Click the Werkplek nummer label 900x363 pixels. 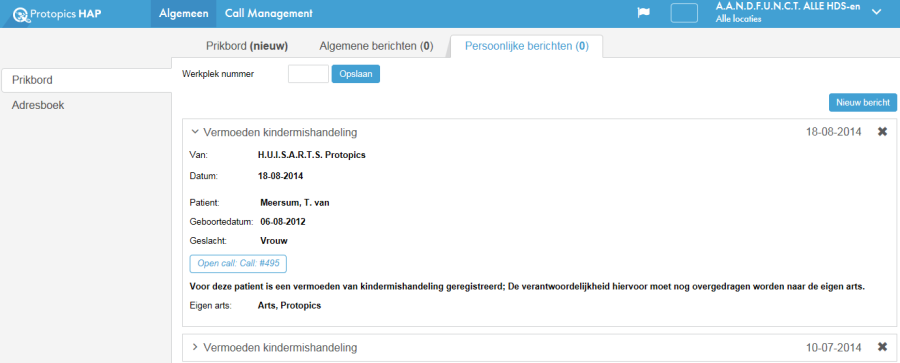pyautogui.click(x=218, y=74)
